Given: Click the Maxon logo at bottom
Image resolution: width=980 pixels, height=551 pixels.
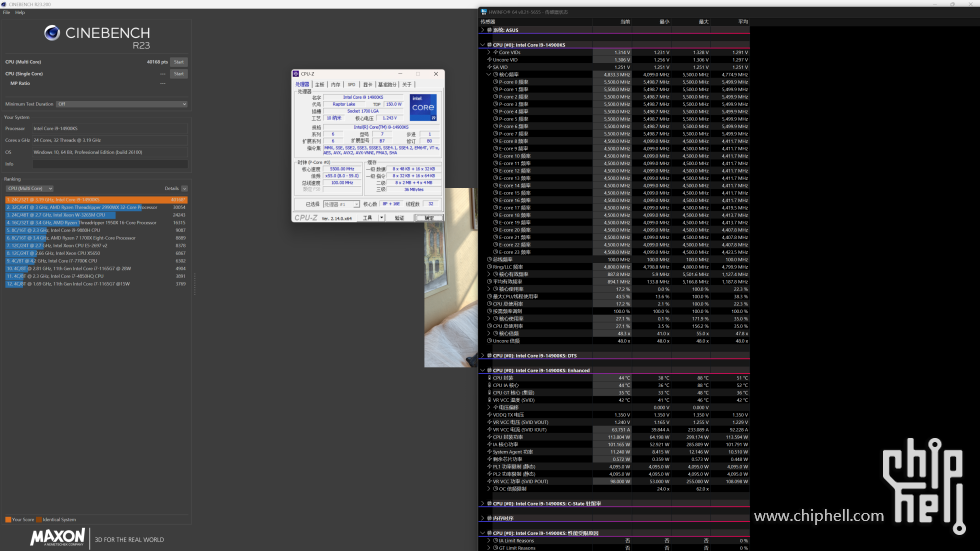Looking at the screenshot, I should 58,537.
